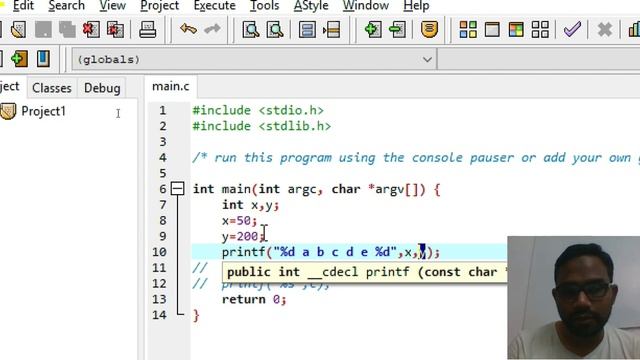The height and width of the screenshot is (360, 640).
Task: Click the printf signature tooltip
Action: (x=365, y=272)
